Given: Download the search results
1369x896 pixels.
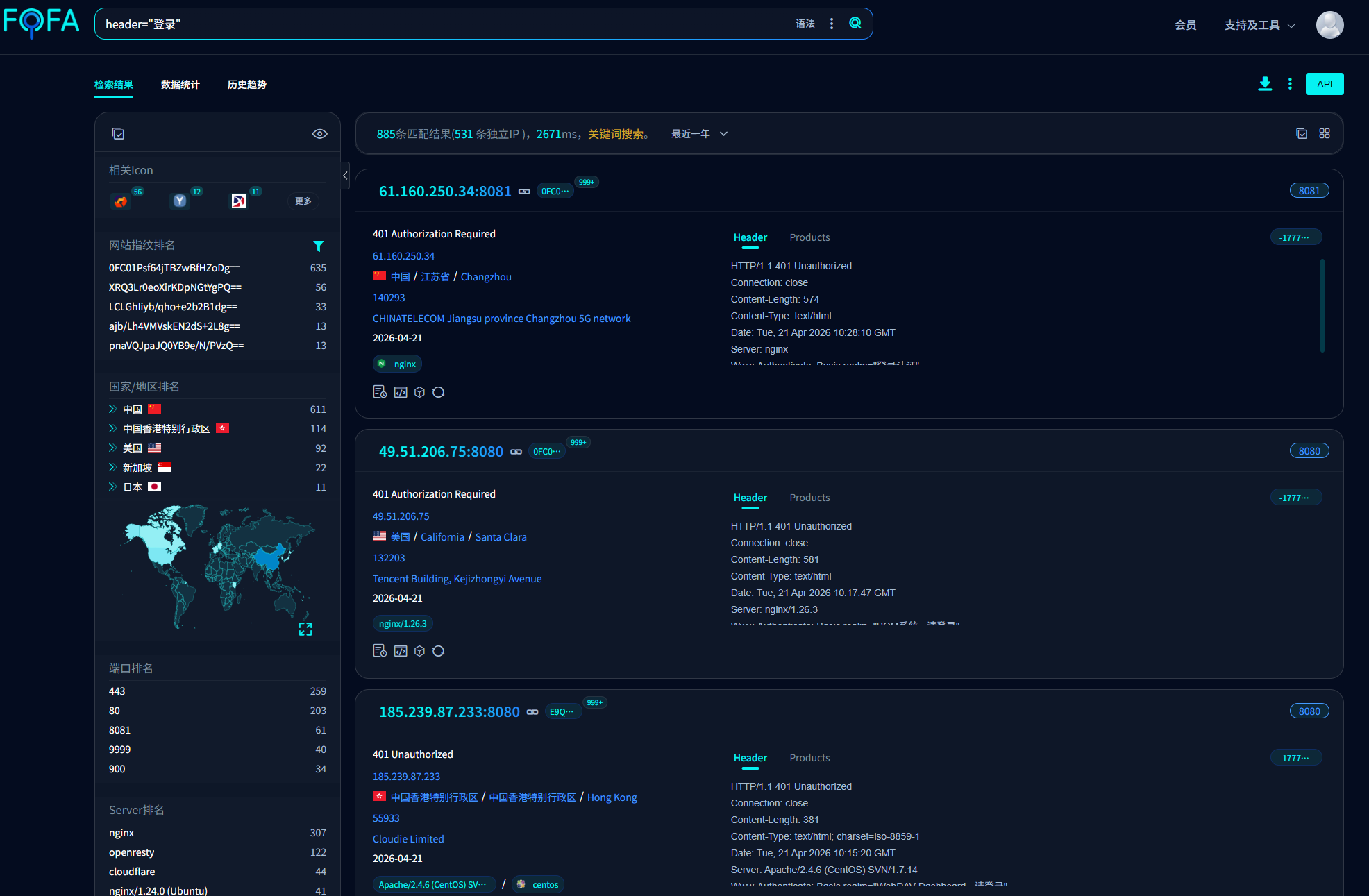Looking at the screenshot, I should 1265,84.
